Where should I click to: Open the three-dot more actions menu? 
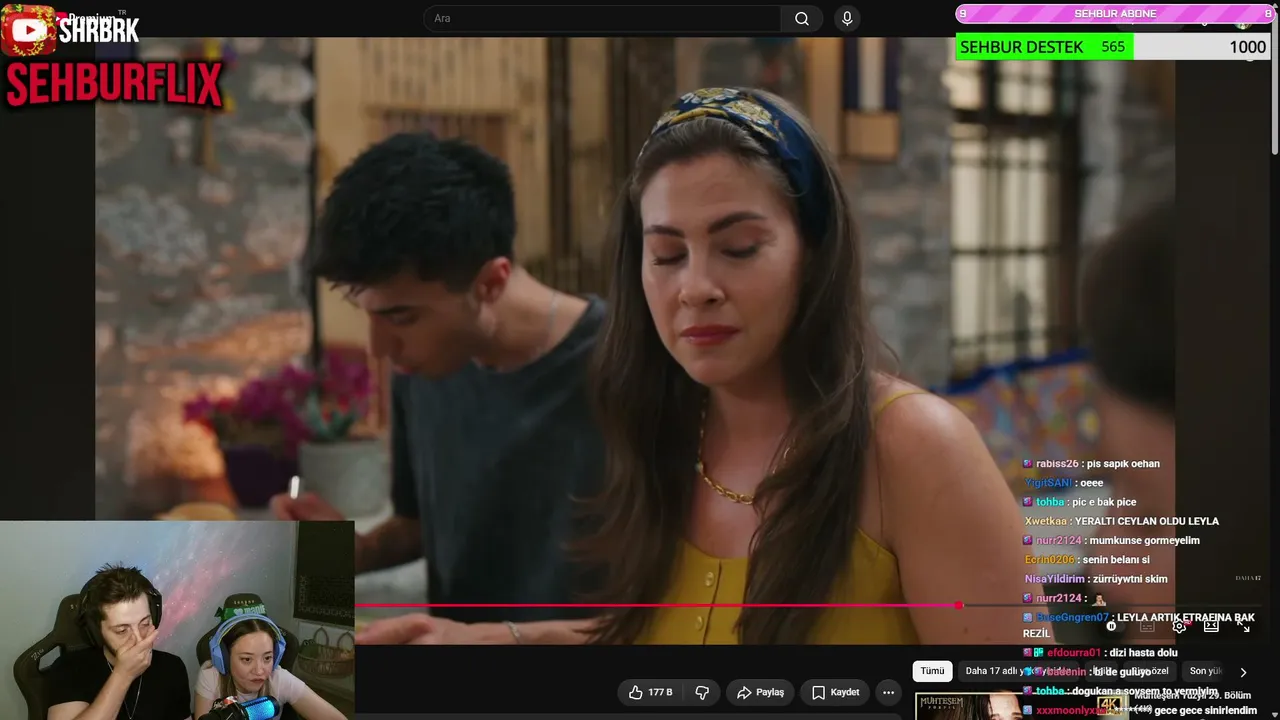(x=888, y=692)
